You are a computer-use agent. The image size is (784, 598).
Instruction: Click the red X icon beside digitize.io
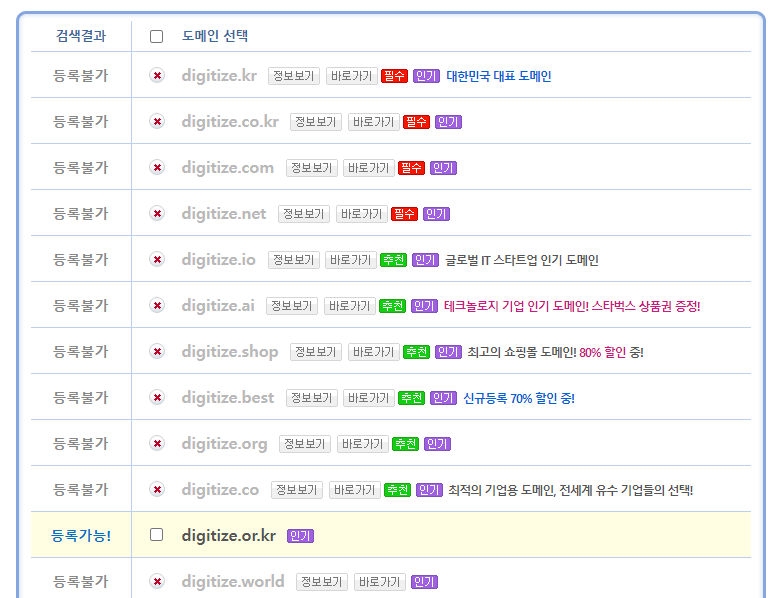point(157,260)
